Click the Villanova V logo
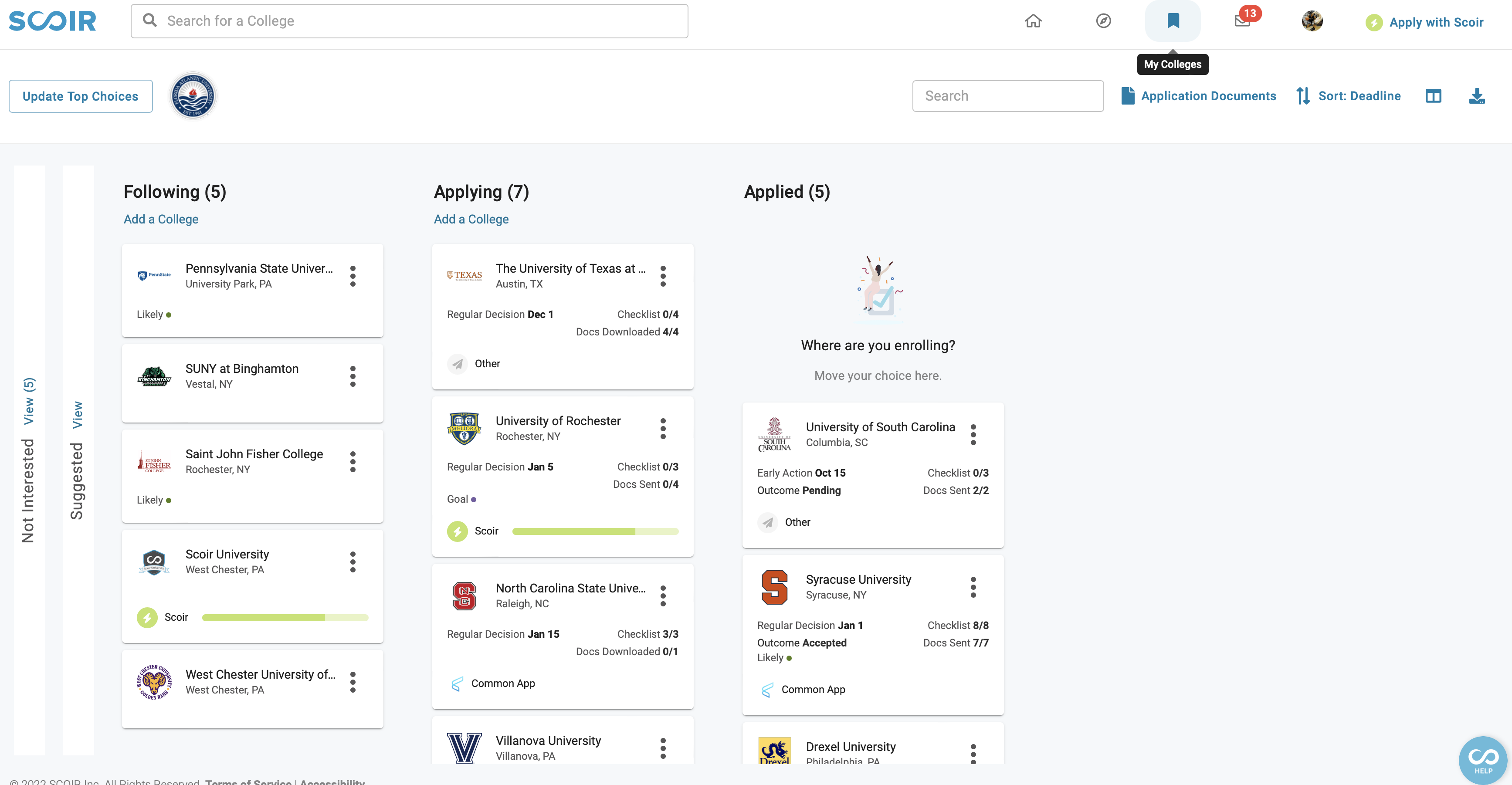This screenshot has height=785, width=1512. click(x=464, y=748)
